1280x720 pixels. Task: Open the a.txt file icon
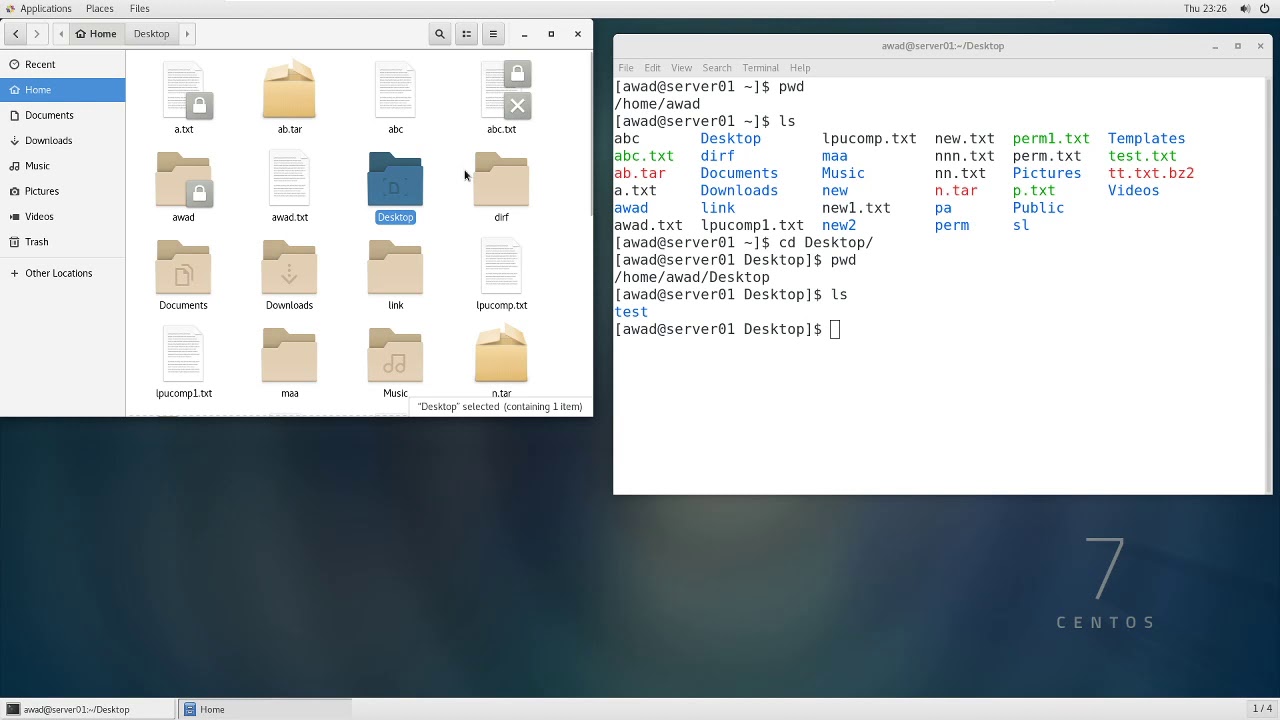tap(184, 90)
